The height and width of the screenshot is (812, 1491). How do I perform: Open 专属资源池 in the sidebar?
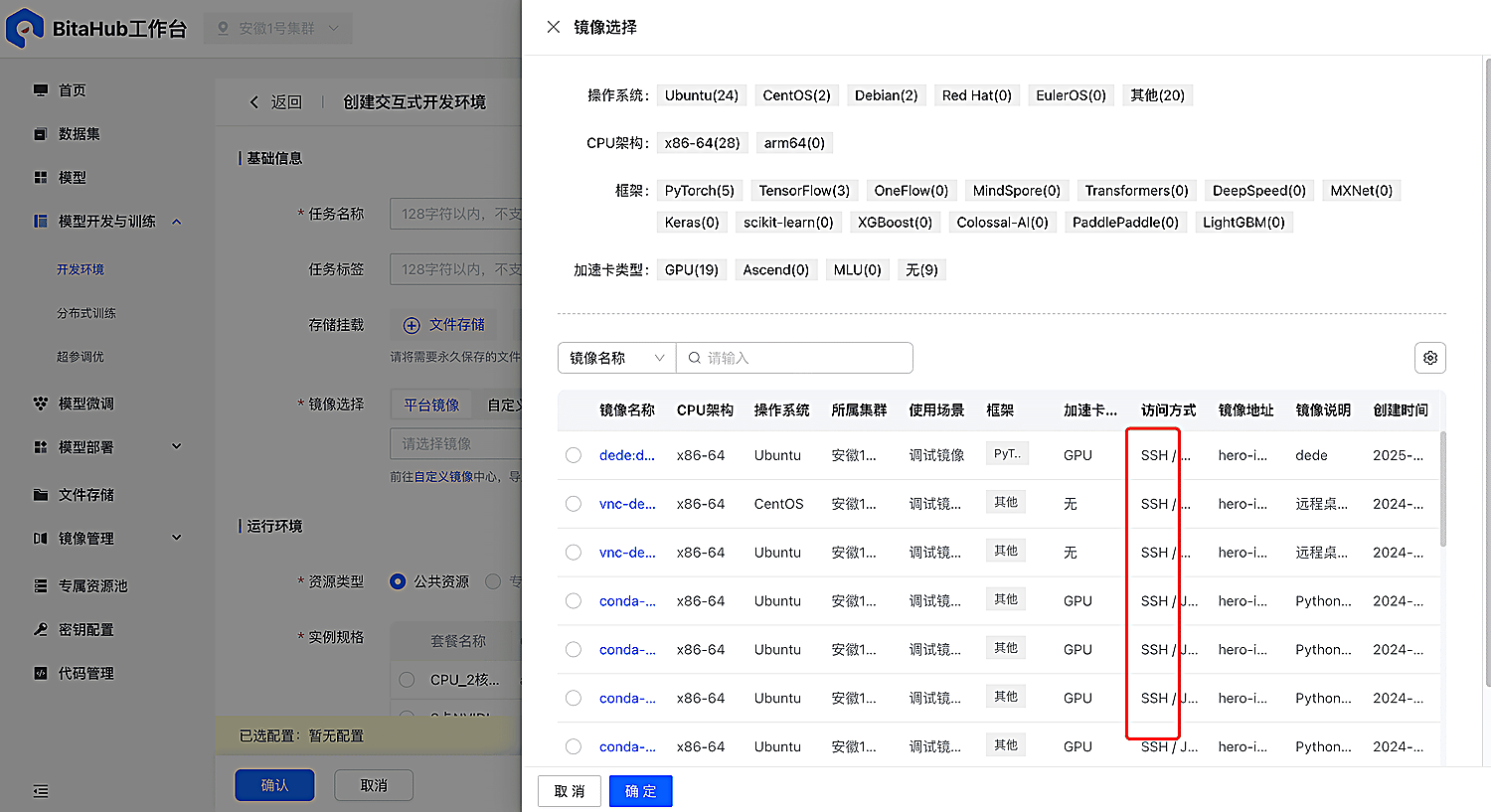(x=92, y=586)
